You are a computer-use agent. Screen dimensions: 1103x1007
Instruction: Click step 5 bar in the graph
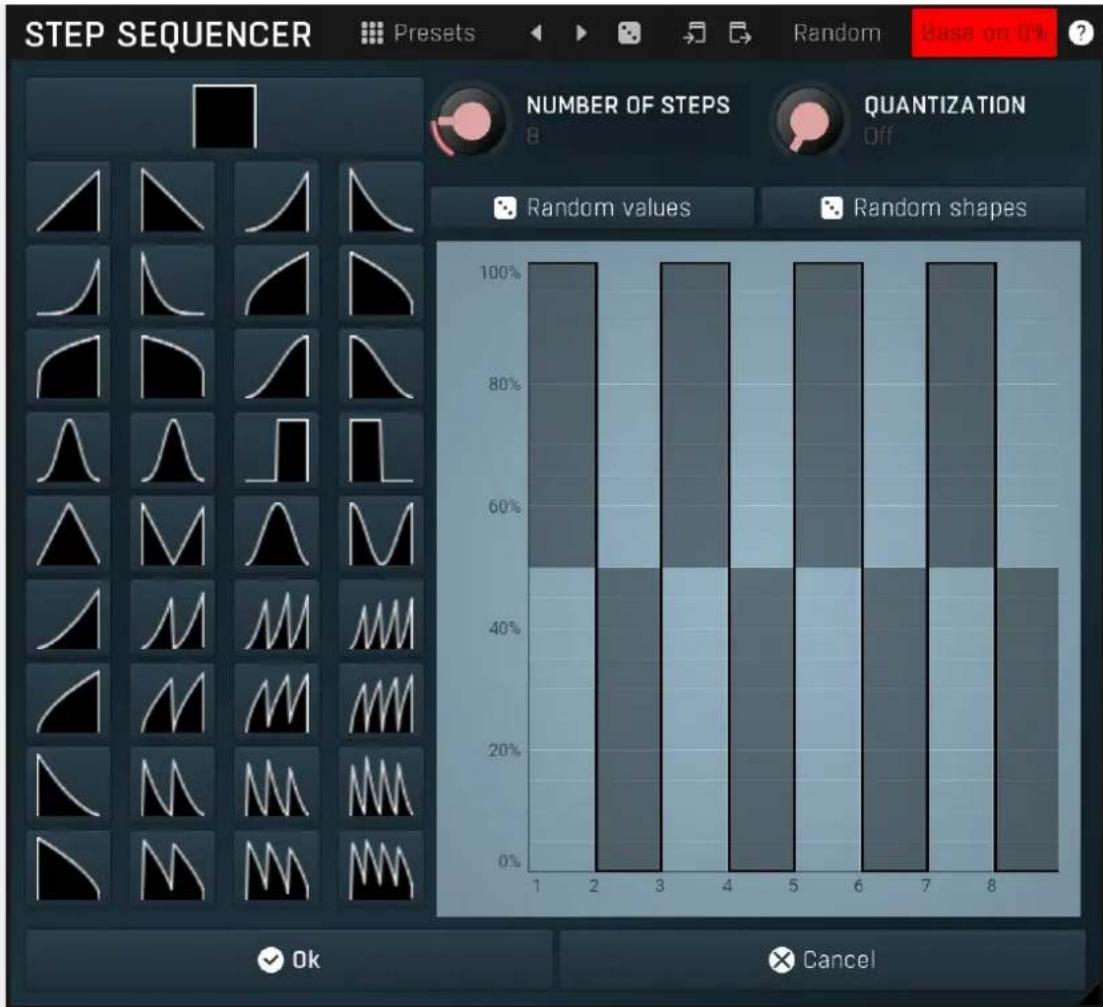(x=828, y=415)
